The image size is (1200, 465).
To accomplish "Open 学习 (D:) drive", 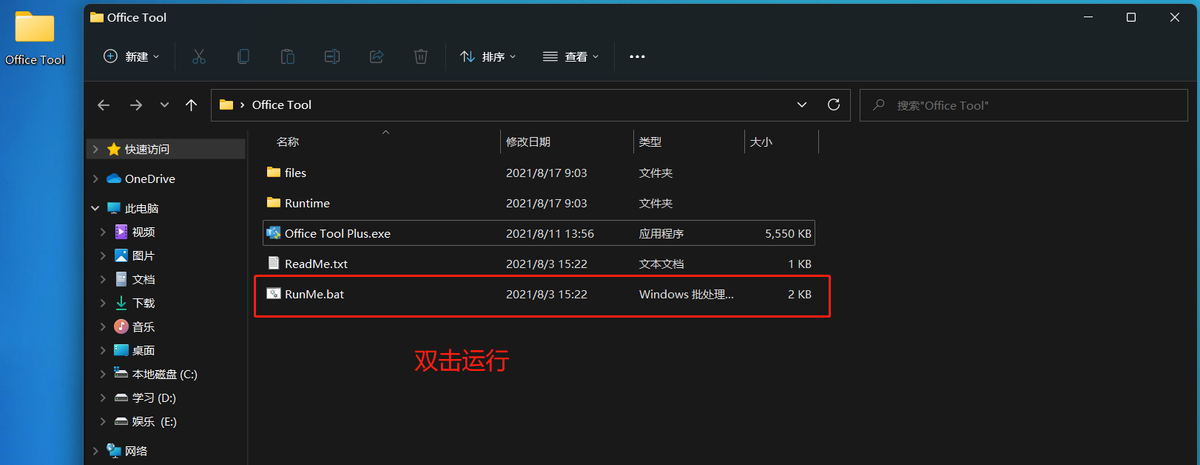I will [x=154, y=398].
